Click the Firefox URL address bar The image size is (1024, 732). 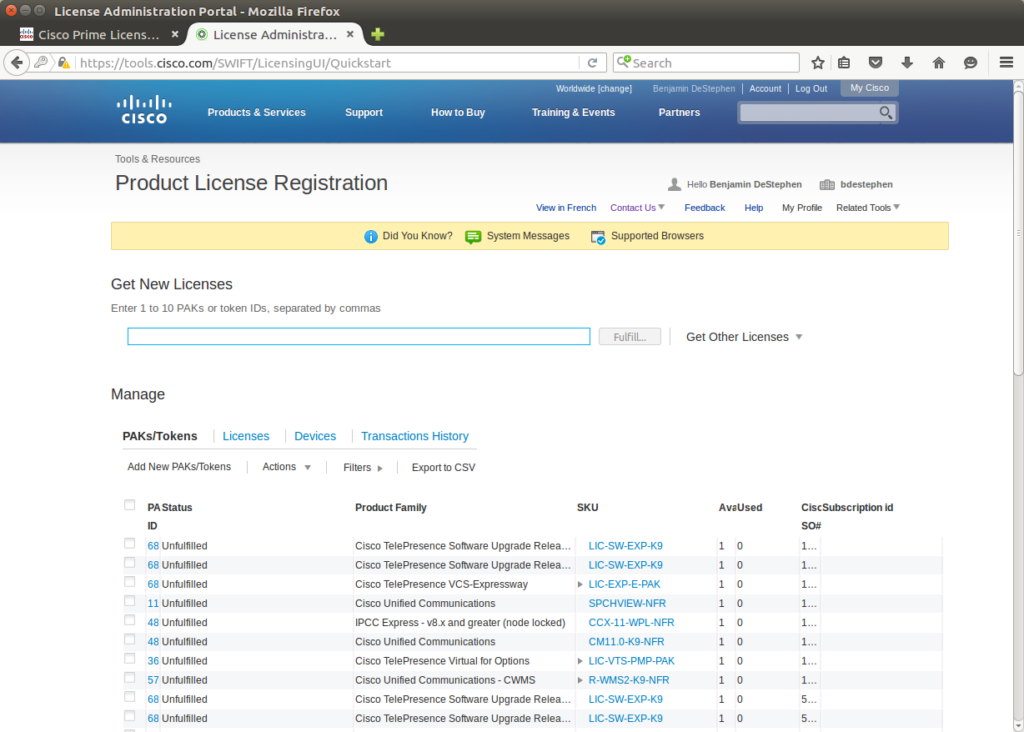[x=328, y=63]
